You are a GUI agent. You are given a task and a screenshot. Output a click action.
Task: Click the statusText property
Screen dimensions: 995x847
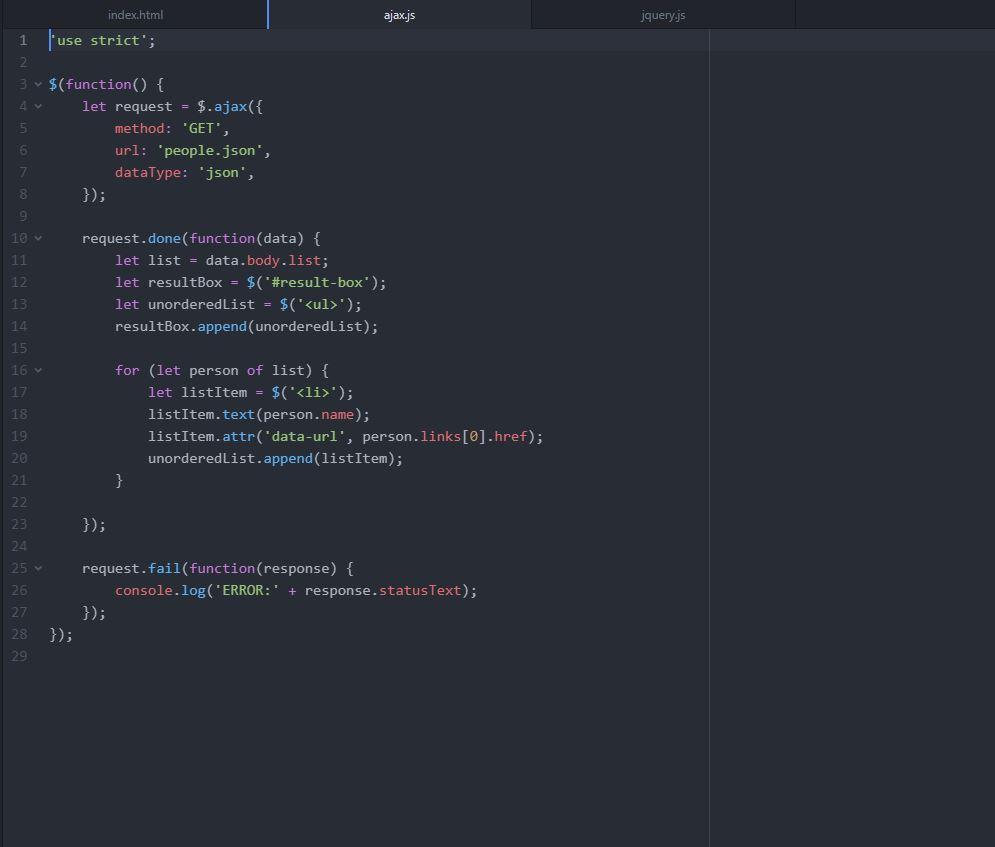click(x=420, y=591)
